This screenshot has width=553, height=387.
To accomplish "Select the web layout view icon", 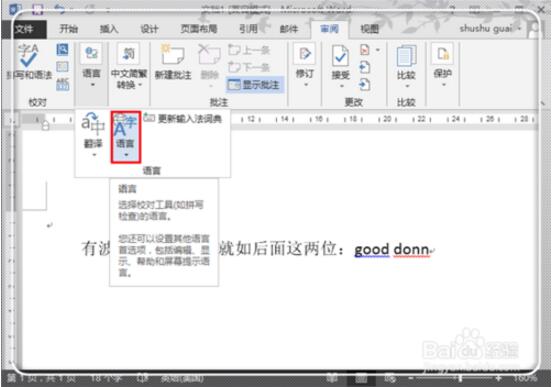I will (x=390, y=379).
